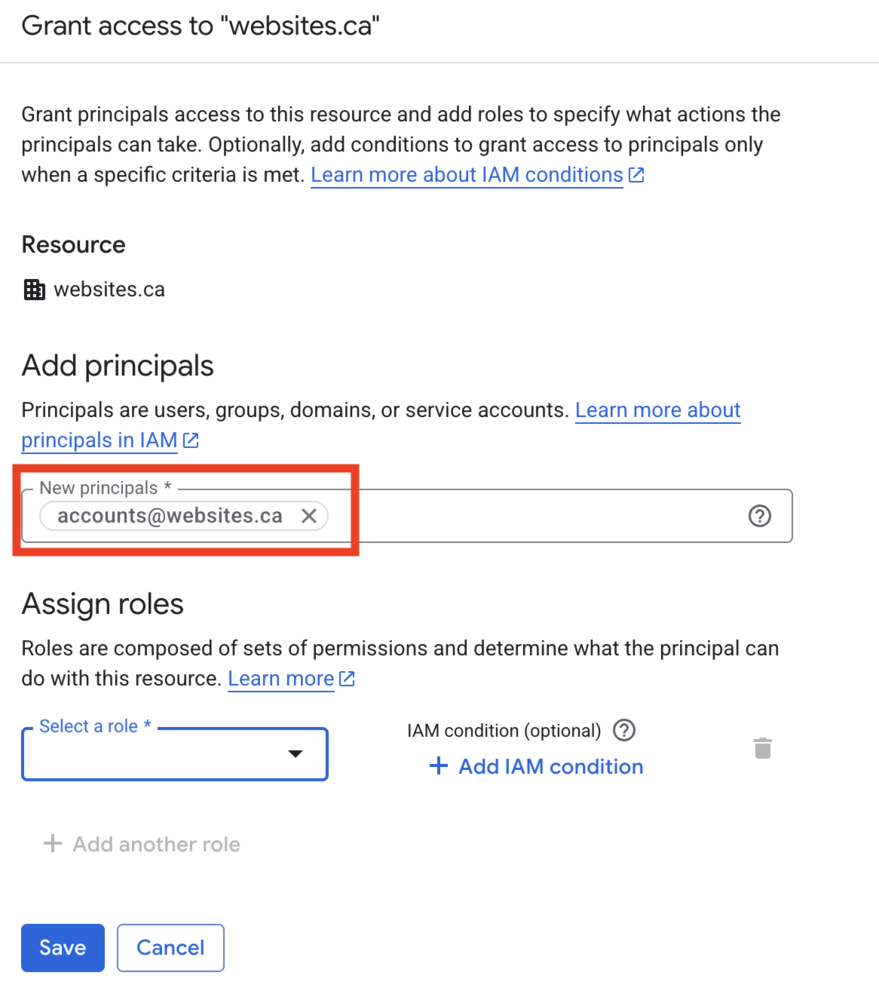This screenshot has width=879, height=1000.
Task: Open the Select a role dropdown
Action: point(160,754)
